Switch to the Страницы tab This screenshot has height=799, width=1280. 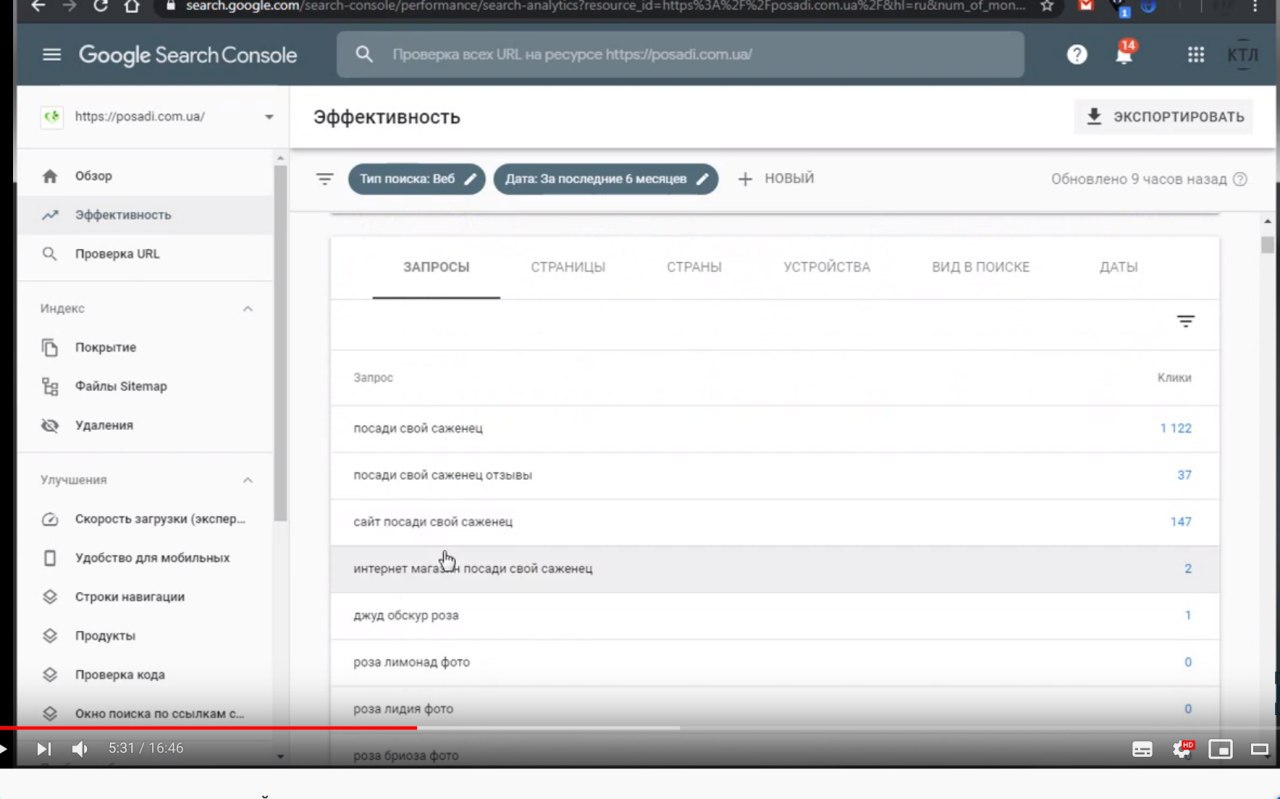(x=568, y=267)
